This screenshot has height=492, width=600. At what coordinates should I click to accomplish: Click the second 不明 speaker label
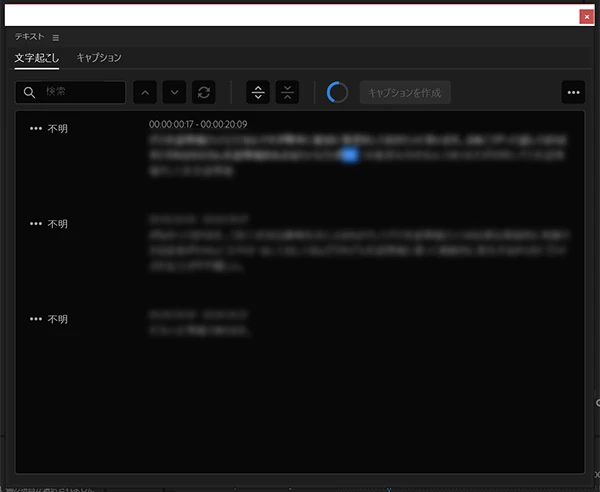click(57, 224)
